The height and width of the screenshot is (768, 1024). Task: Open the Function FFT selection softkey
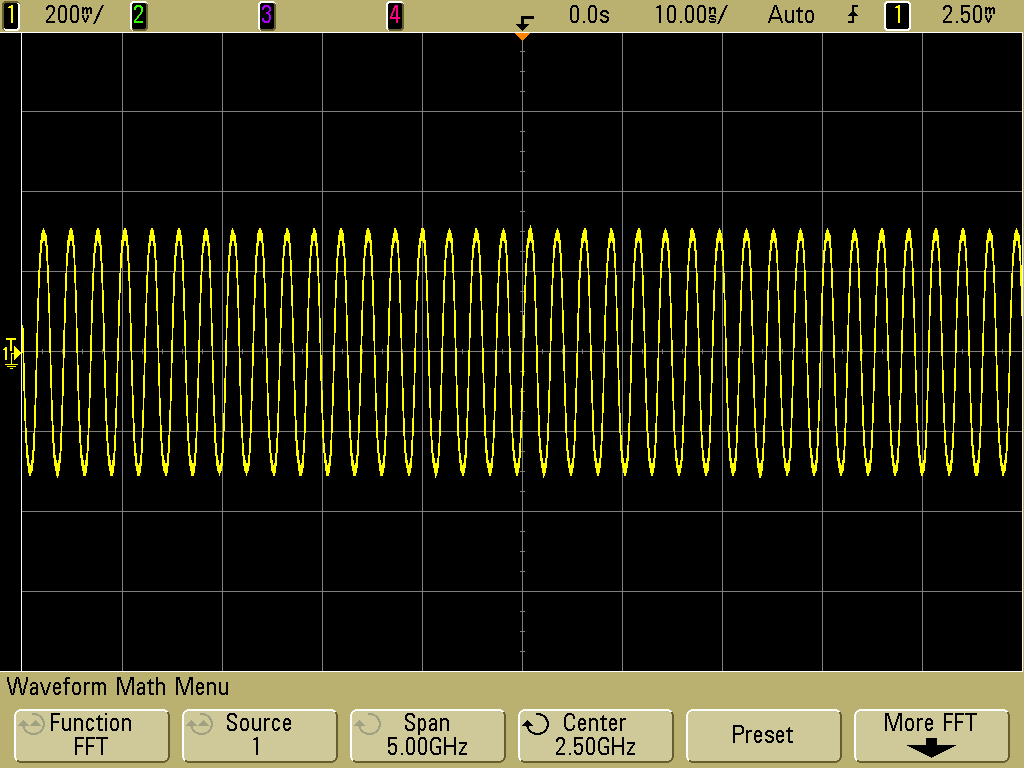tap(90, 735)
